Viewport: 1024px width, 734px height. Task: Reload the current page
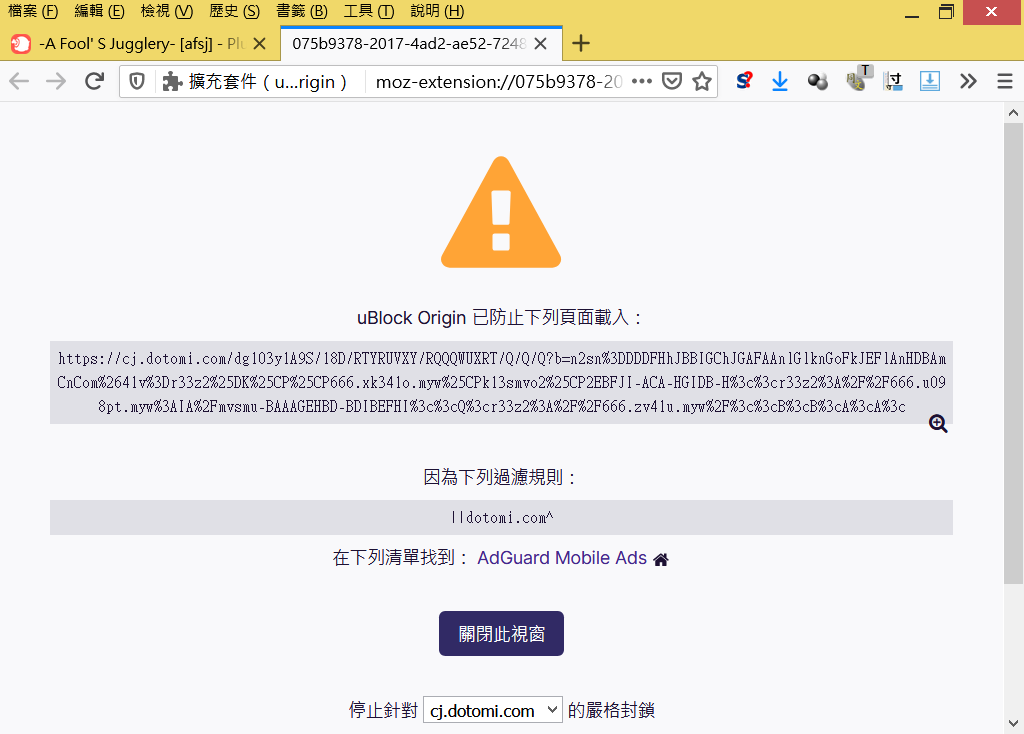point(95,82)
